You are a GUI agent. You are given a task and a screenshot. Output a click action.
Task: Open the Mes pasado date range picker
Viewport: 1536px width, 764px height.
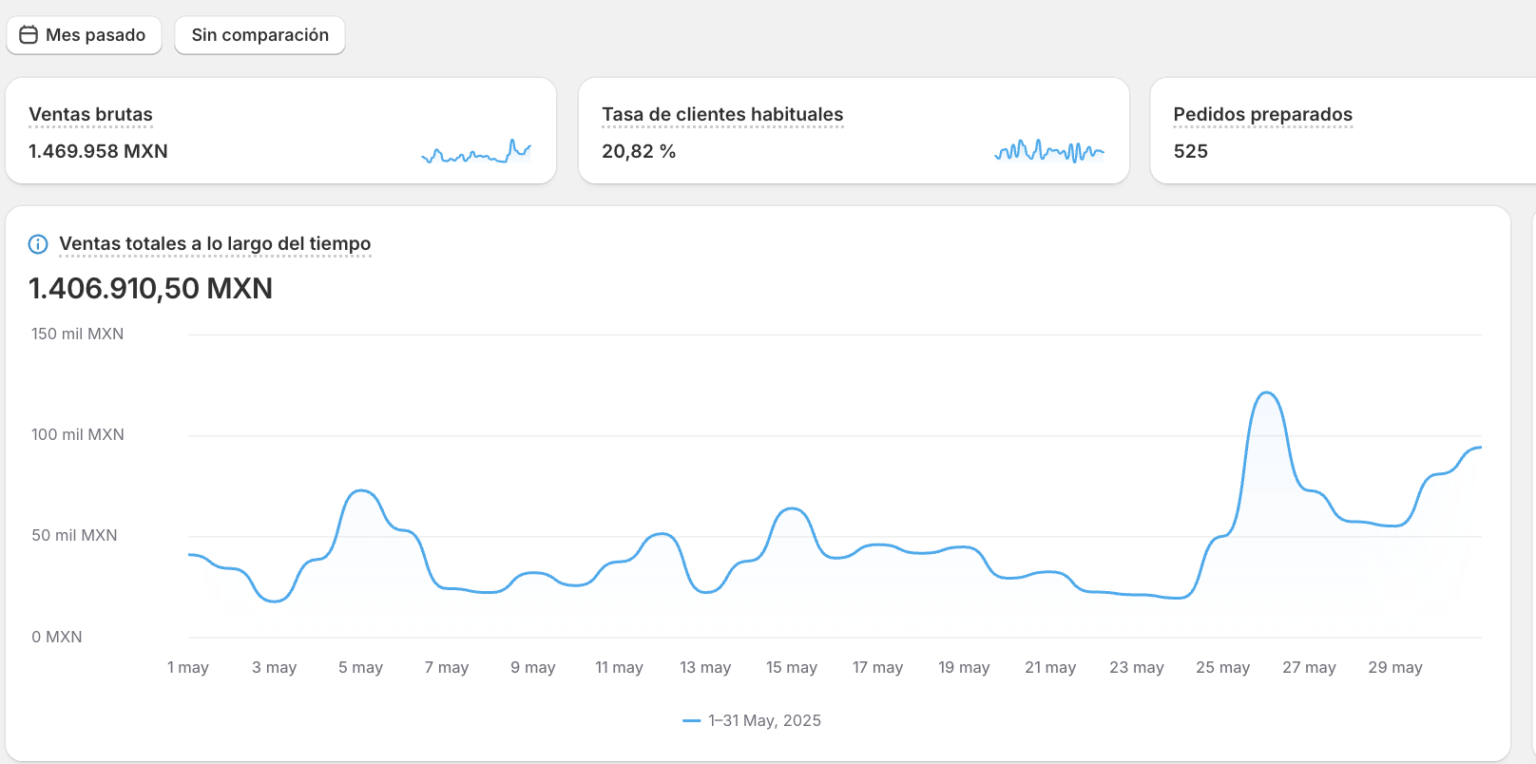pyautogui.click(x=84, y=35)
